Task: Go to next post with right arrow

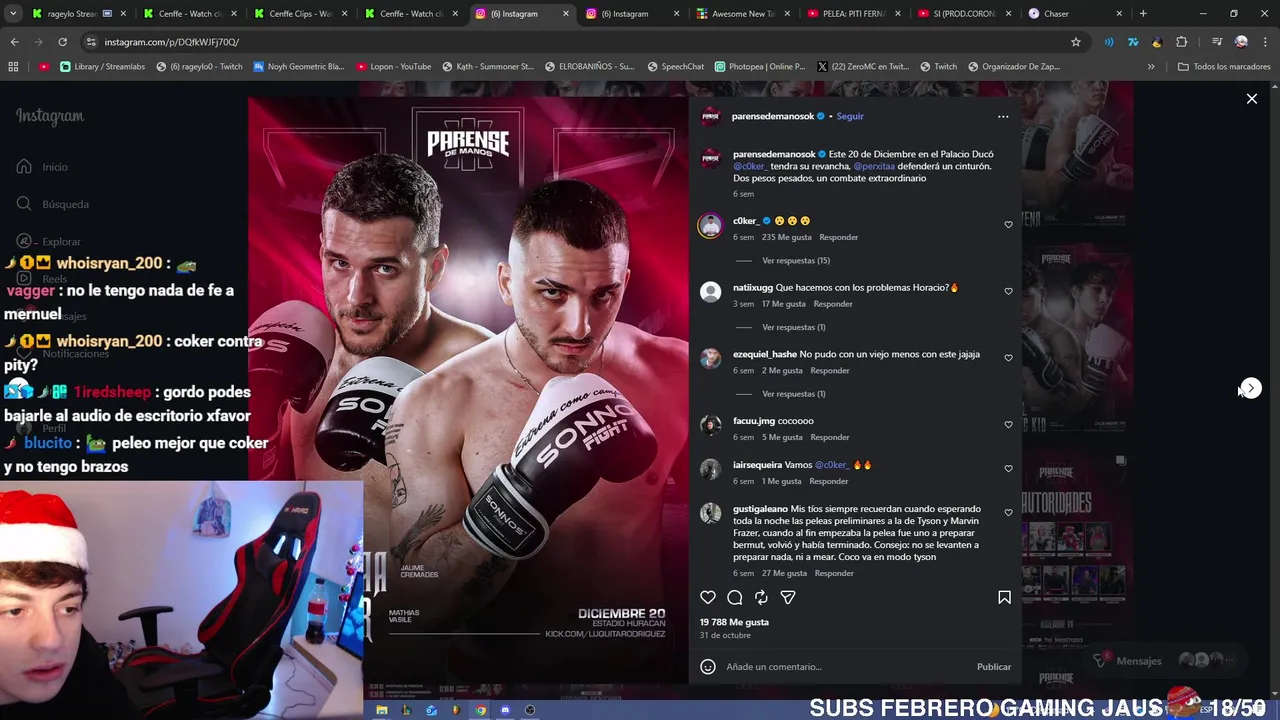Action: tap(1251, 388)
